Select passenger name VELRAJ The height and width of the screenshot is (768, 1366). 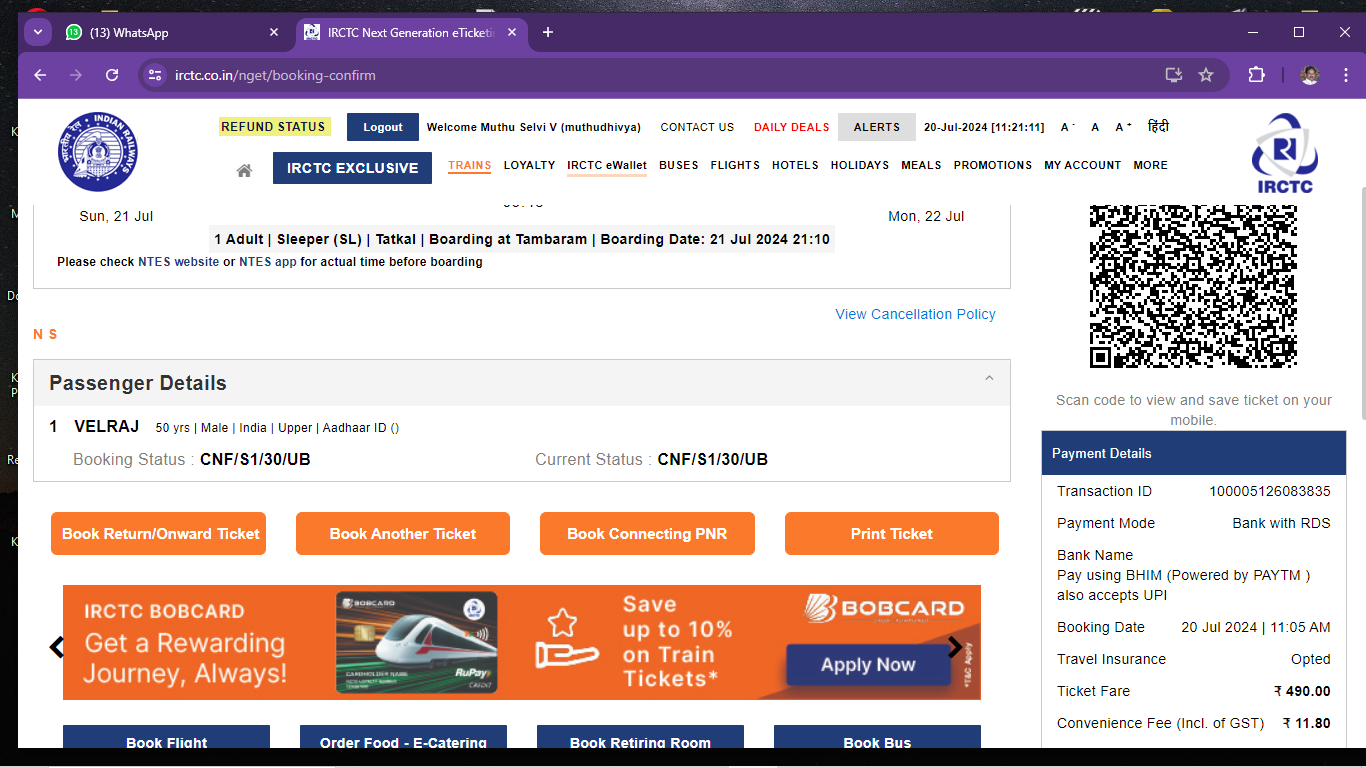coord(107,427)
